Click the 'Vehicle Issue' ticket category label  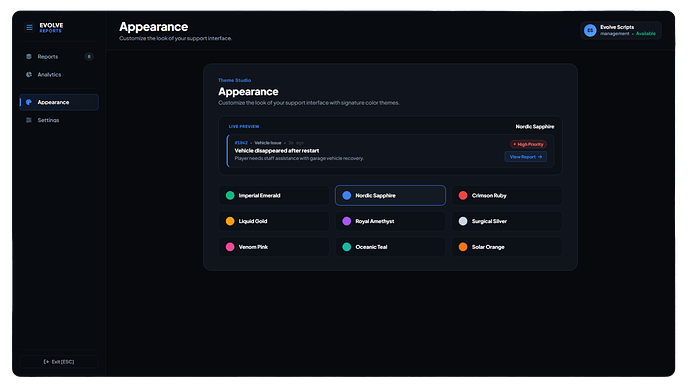[x=268, y=143]
